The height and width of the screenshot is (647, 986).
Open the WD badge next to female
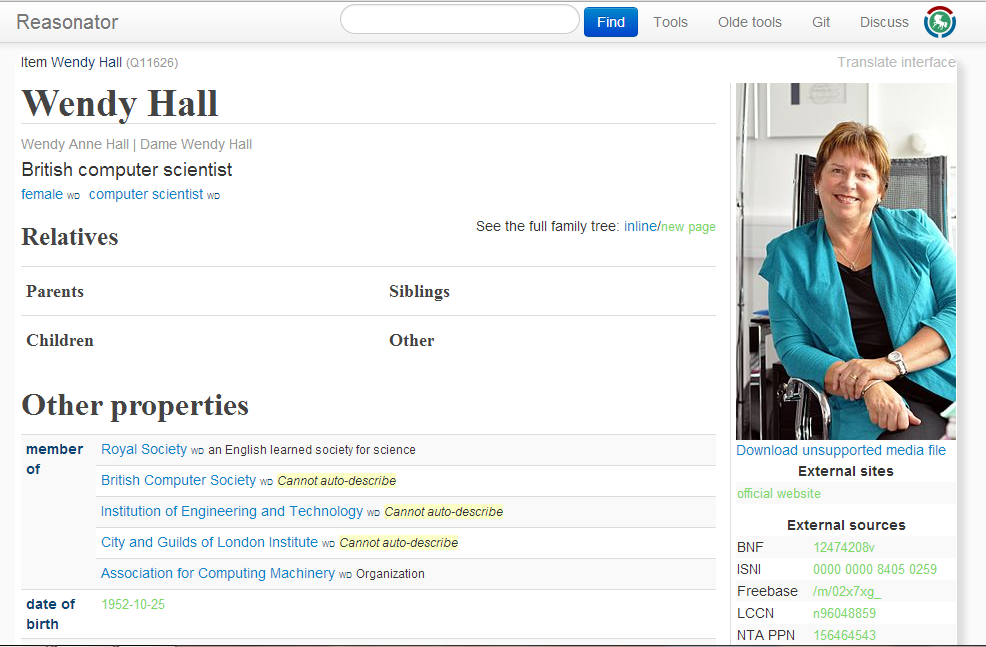[74, 196]
